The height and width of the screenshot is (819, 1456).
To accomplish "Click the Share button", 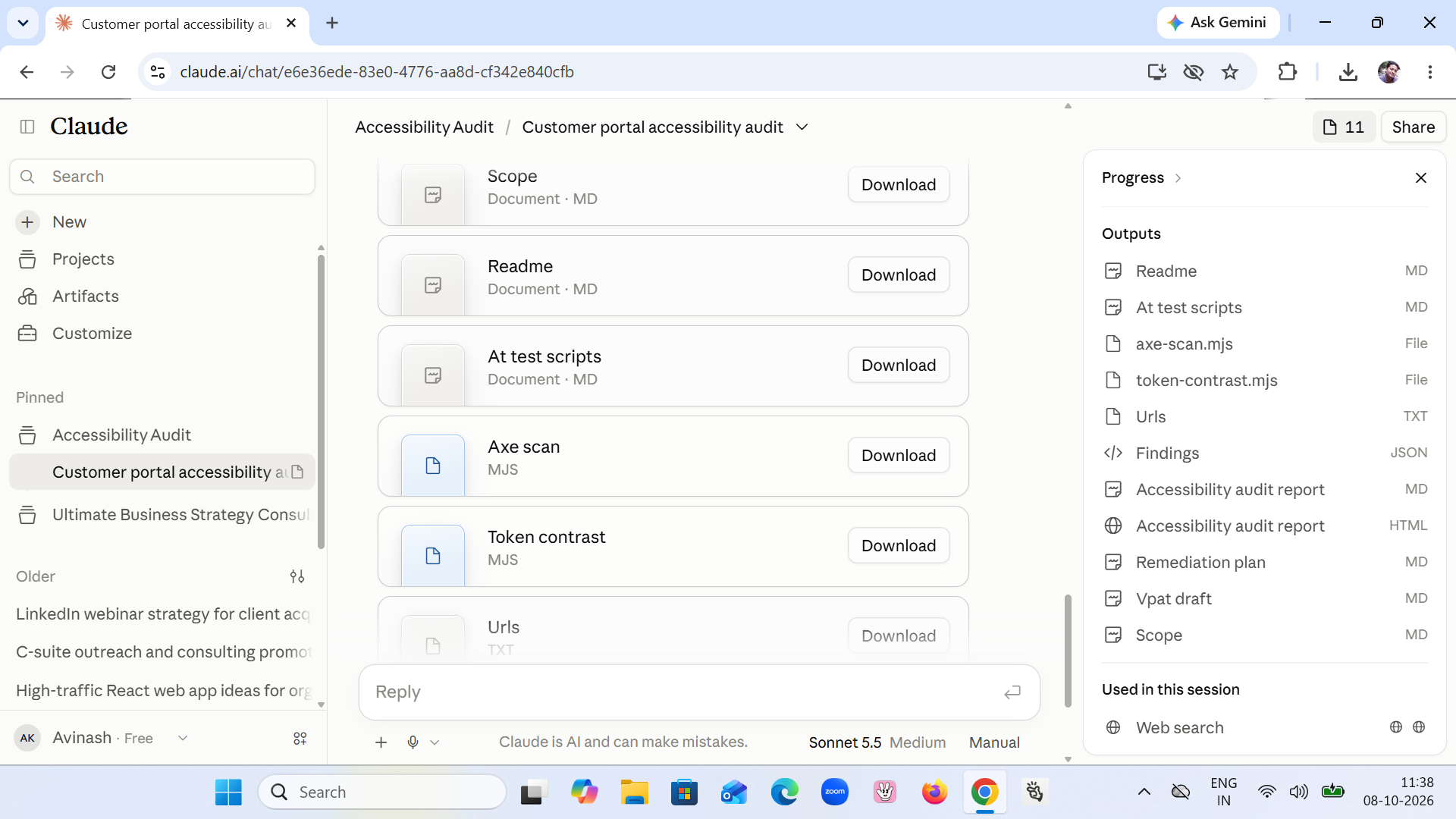I will [1413, 127].
